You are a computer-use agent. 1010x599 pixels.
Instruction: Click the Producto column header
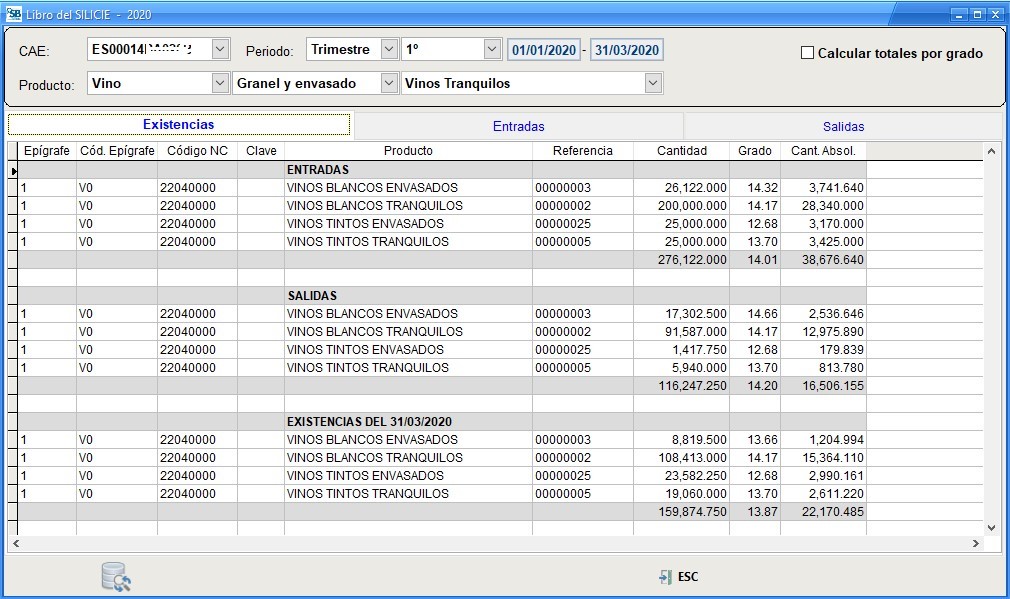(x=408, y=151)
